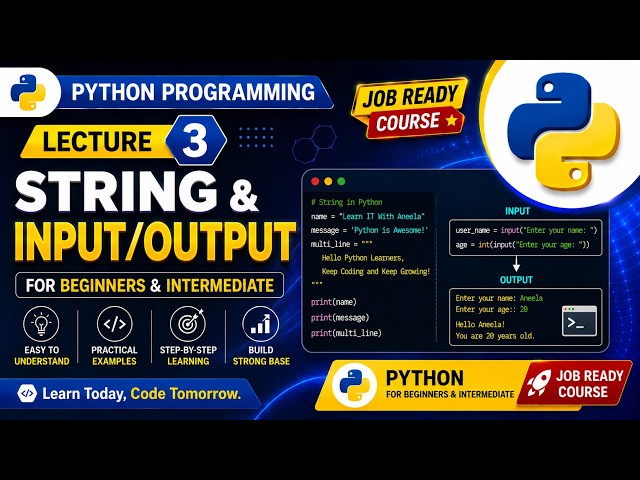Click the JOB READY COURSE text beside the rocket
The image size is (640, 480).
589,384
